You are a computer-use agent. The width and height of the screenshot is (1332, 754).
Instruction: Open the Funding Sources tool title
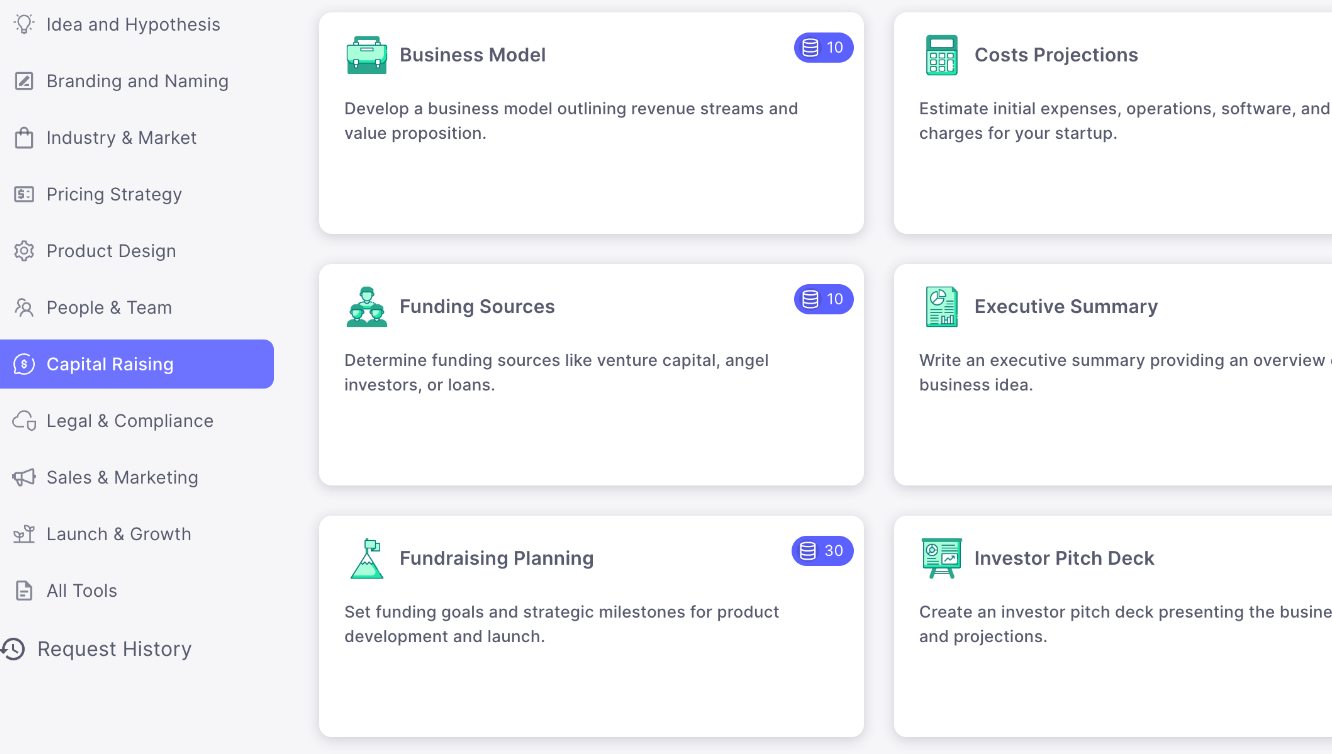point(477,307)
